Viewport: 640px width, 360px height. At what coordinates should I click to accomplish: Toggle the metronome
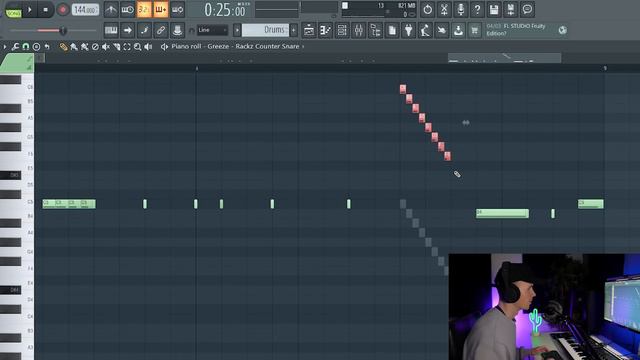[x=111, y=9]
